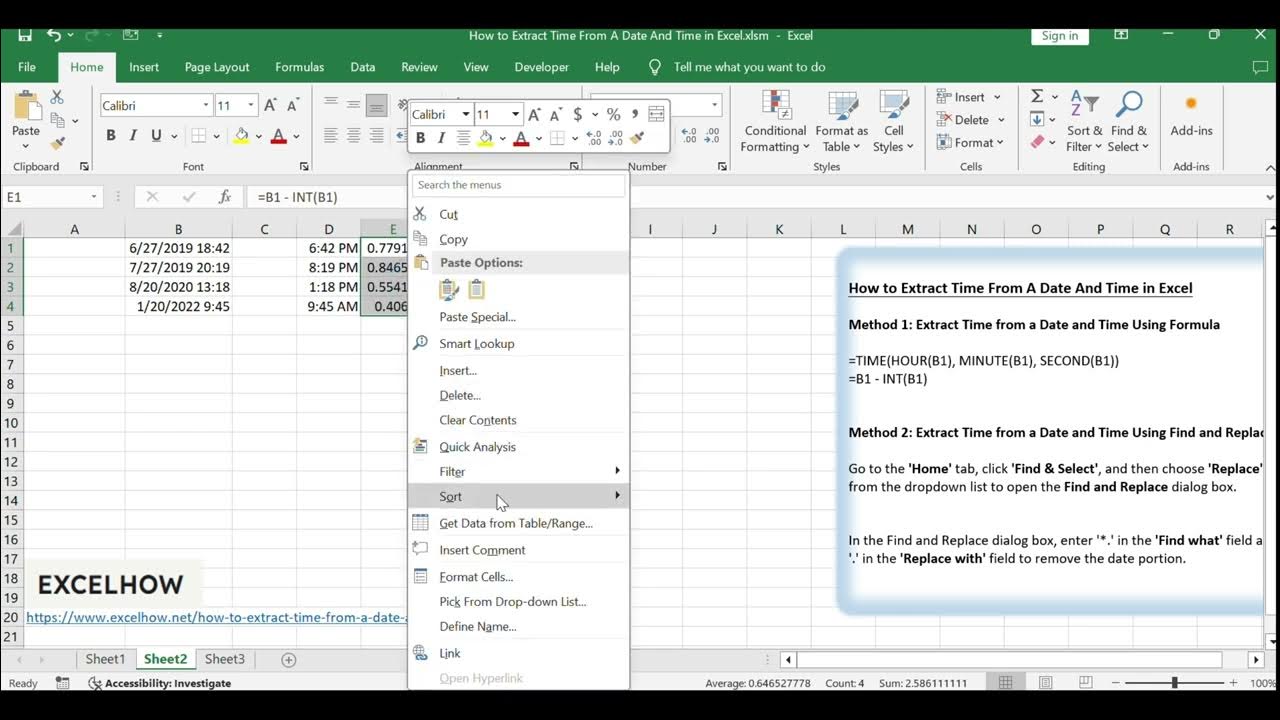This screenshot has width=1280, height=720.
Task: Click the ribbon Increase Font Size icon
Action: (x=271, y=105)
